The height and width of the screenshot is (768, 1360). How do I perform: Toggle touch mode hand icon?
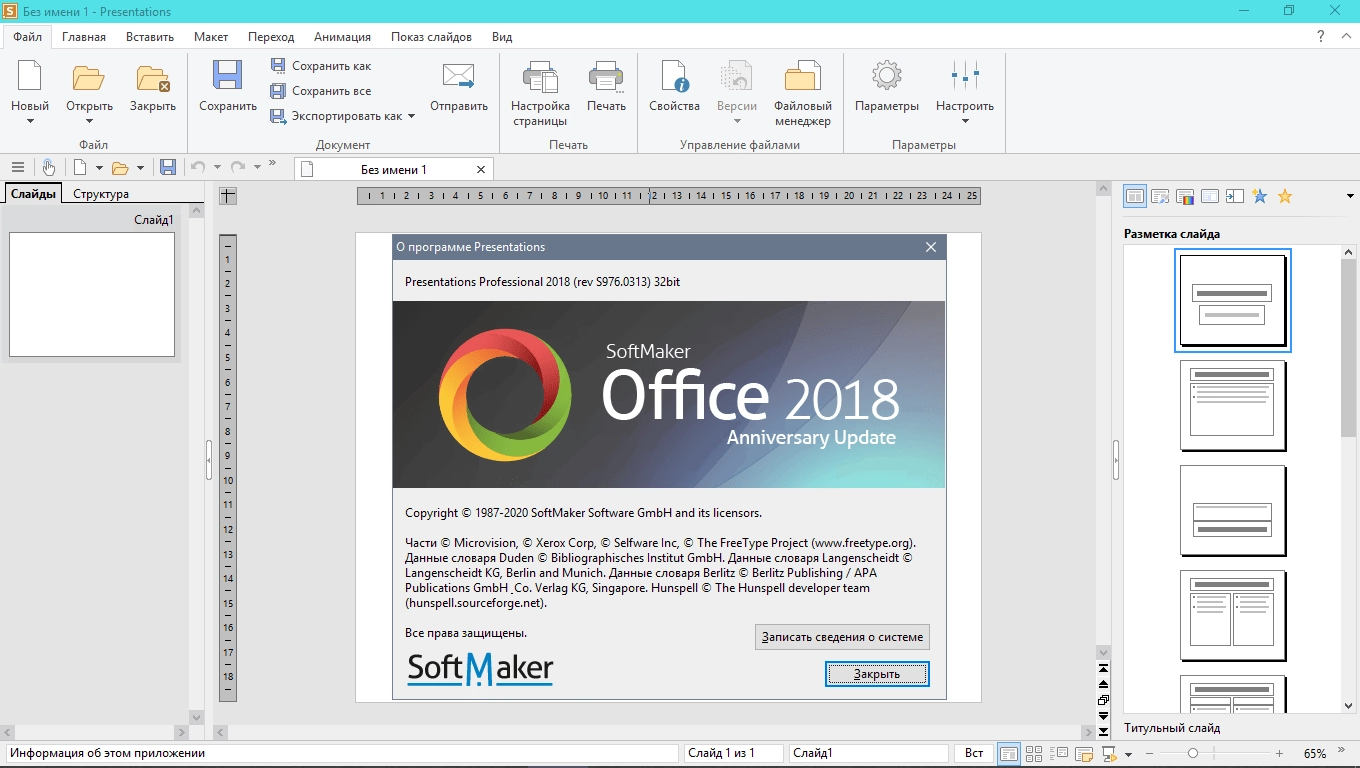pyautogui.click(x=48, y=167)
